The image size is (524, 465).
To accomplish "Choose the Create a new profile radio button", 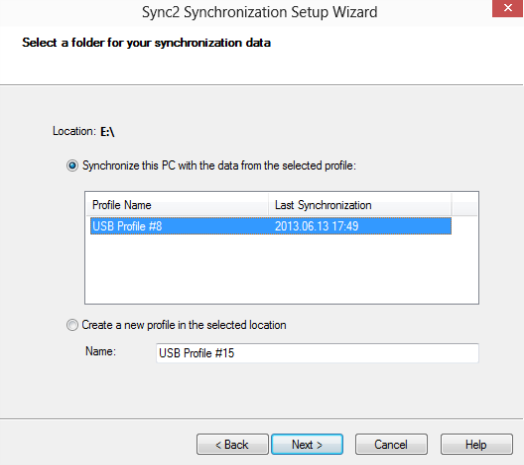I will click(72, 325).
